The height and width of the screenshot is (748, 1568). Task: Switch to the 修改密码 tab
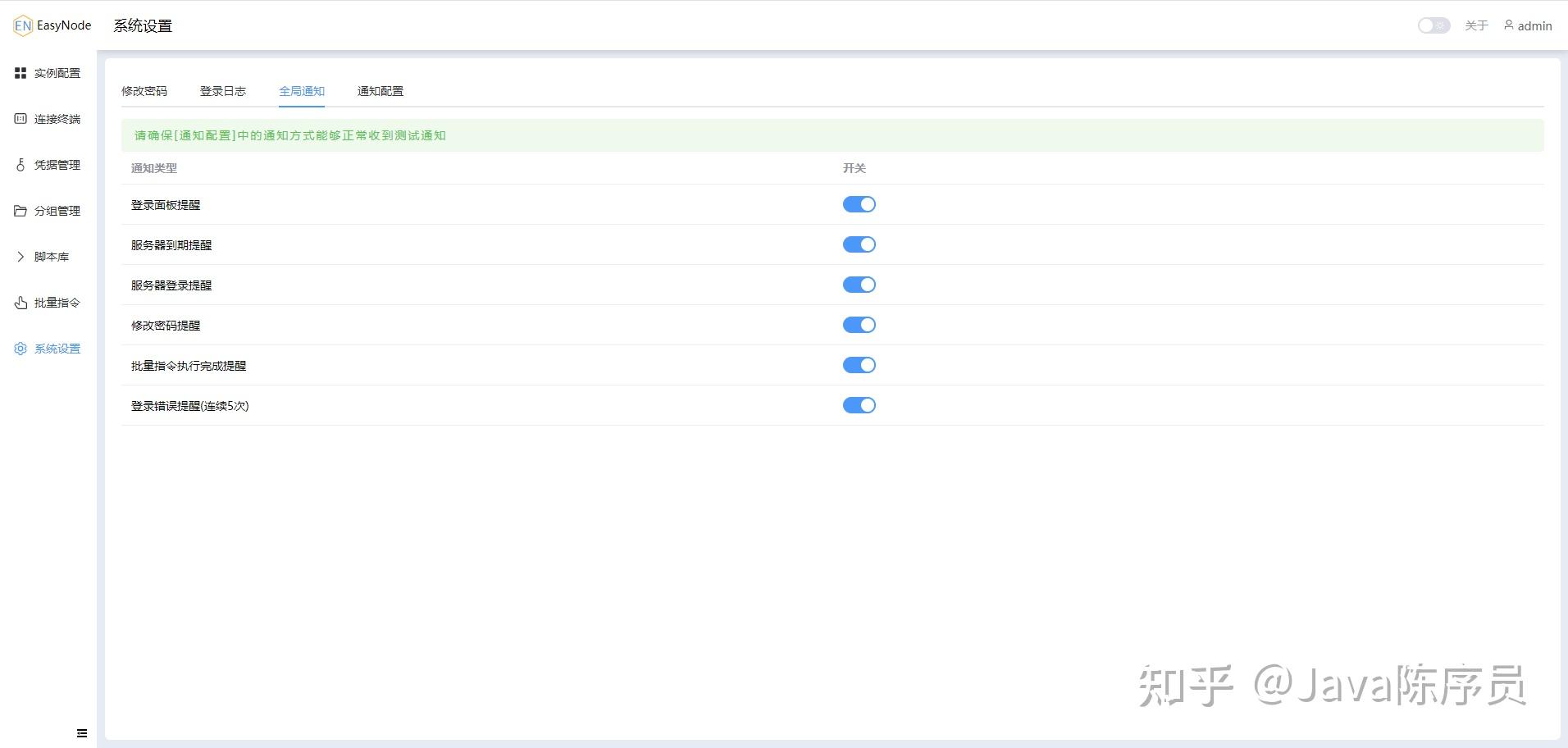tap(144, 91)
